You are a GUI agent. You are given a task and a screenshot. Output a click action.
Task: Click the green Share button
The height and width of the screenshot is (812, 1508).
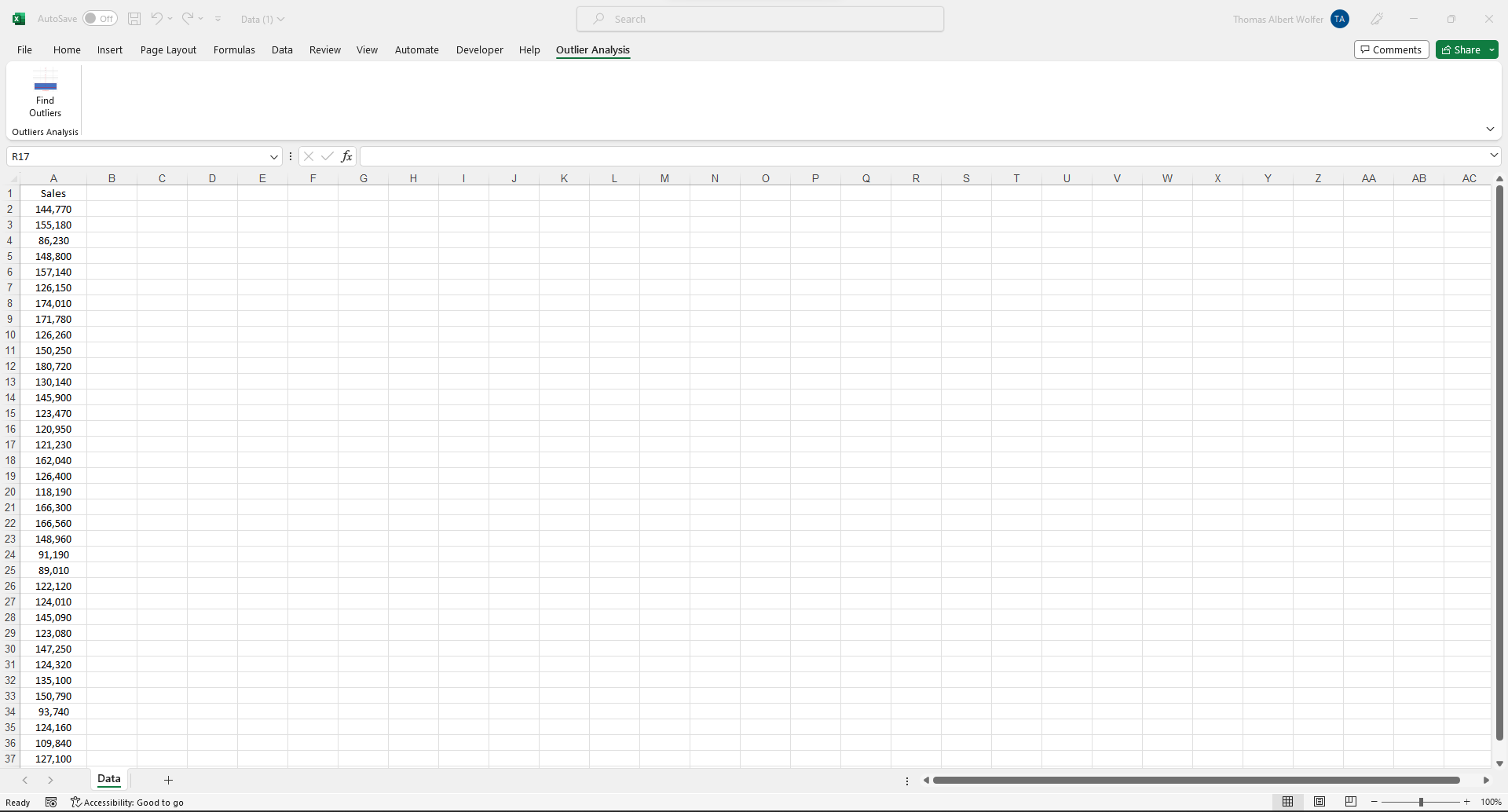tap(1461, 49)
